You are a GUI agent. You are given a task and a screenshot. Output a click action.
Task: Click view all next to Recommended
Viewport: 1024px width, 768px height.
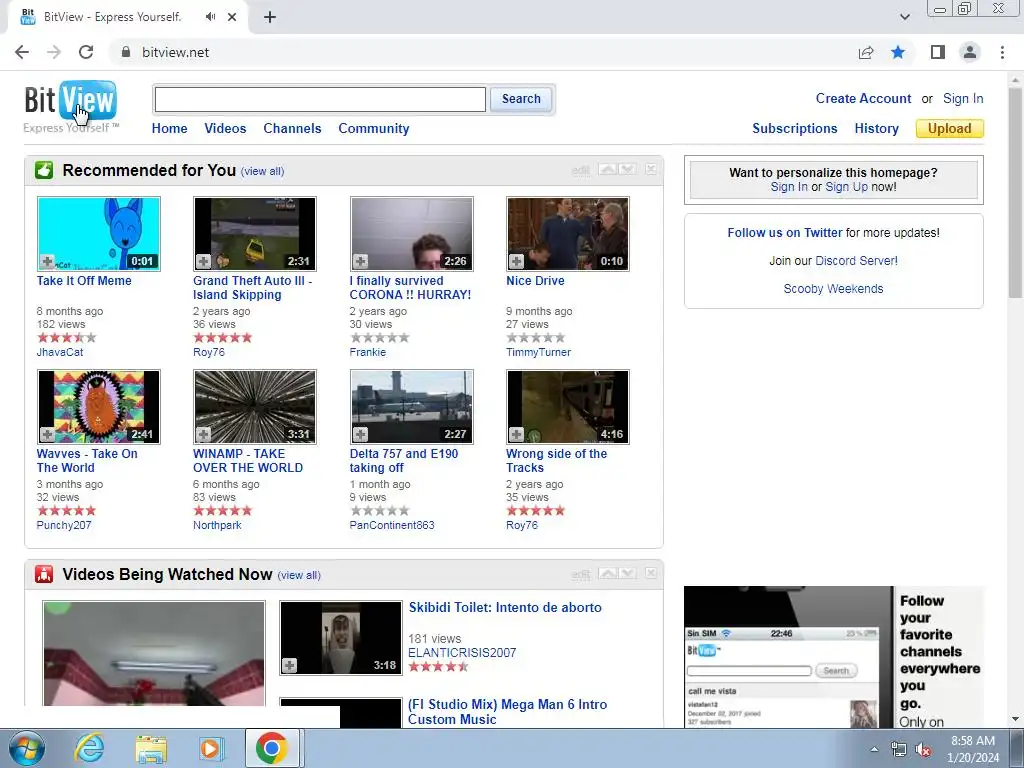click(x=262, y=171)
